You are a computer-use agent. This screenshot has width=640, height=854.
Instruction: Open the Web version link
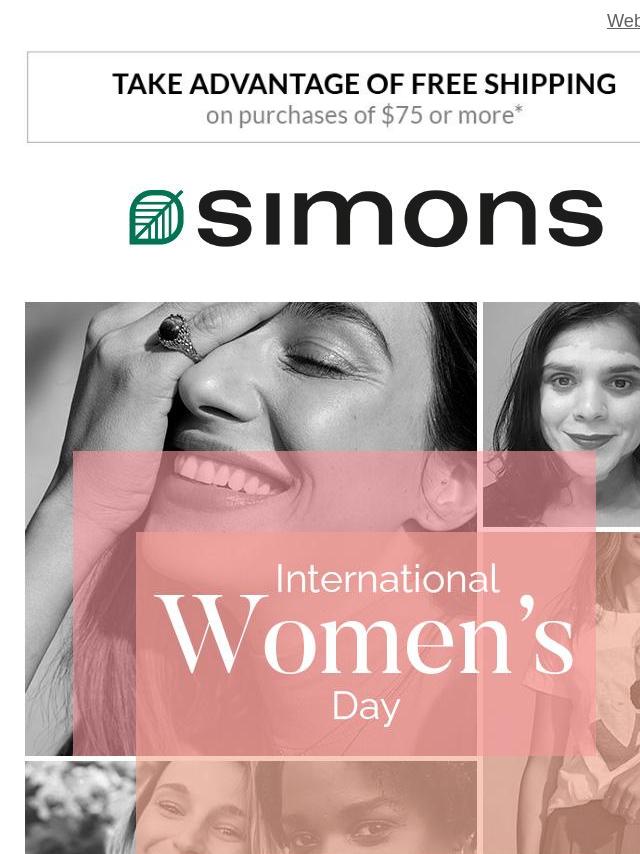pos(624,21)
